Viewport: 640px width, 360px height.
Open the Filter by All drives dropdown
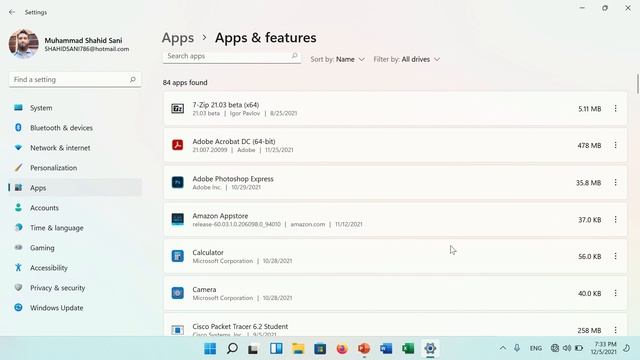(x=407, y=60)
